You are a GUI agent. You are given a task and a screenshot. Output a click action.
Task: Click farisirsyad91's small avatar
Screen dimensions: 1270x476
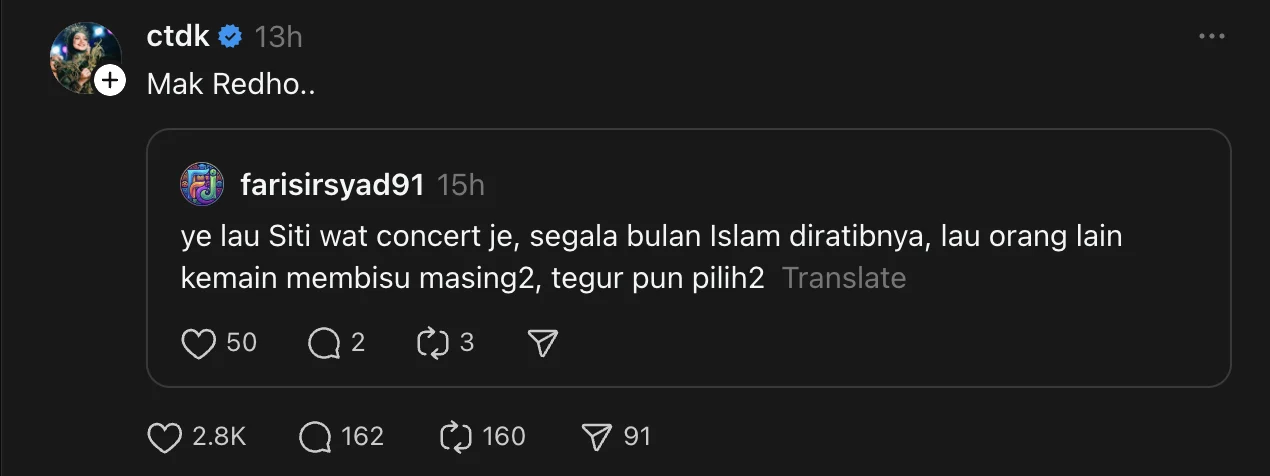[x=202, y=185]
